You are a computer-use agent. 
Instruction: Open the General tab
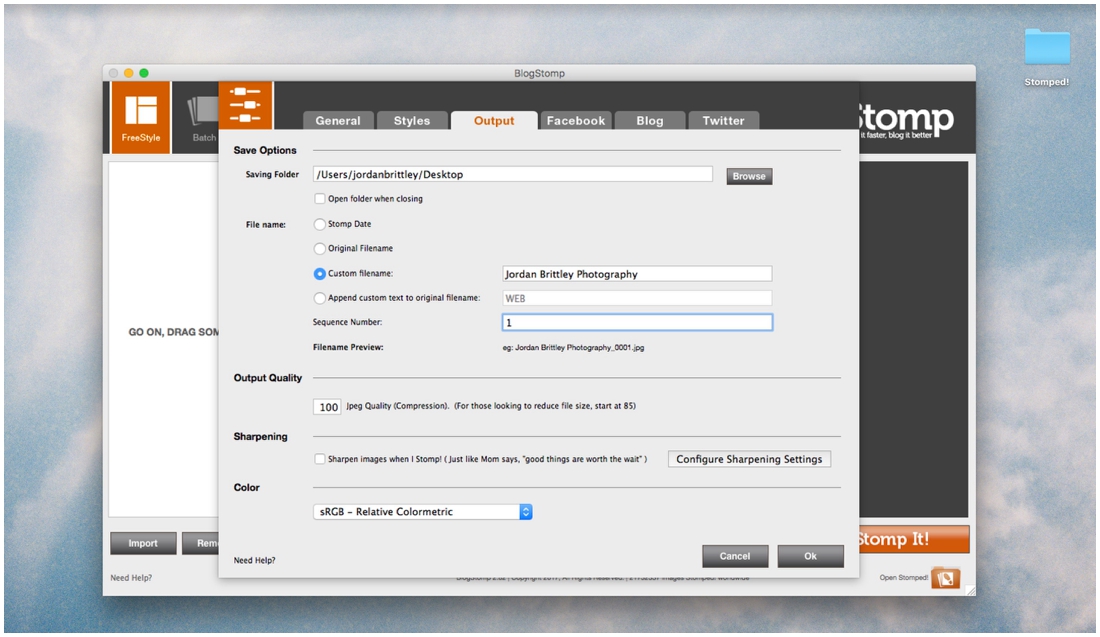(x=337, y=121)
